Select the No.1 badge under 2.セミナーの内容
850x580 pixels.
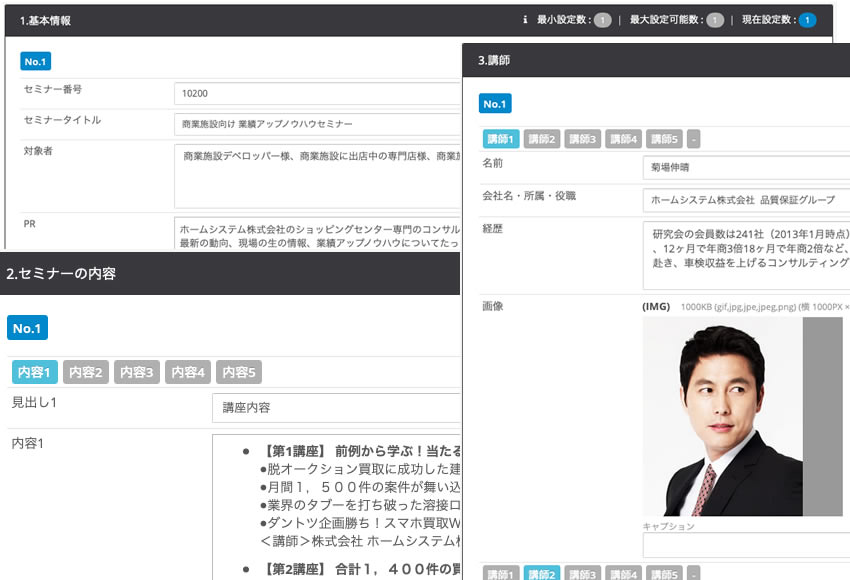(x=27, y=328)
